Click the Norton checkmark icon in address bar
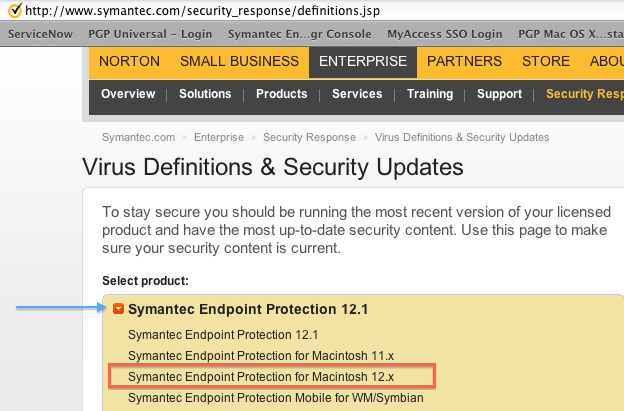 (15, 10)
